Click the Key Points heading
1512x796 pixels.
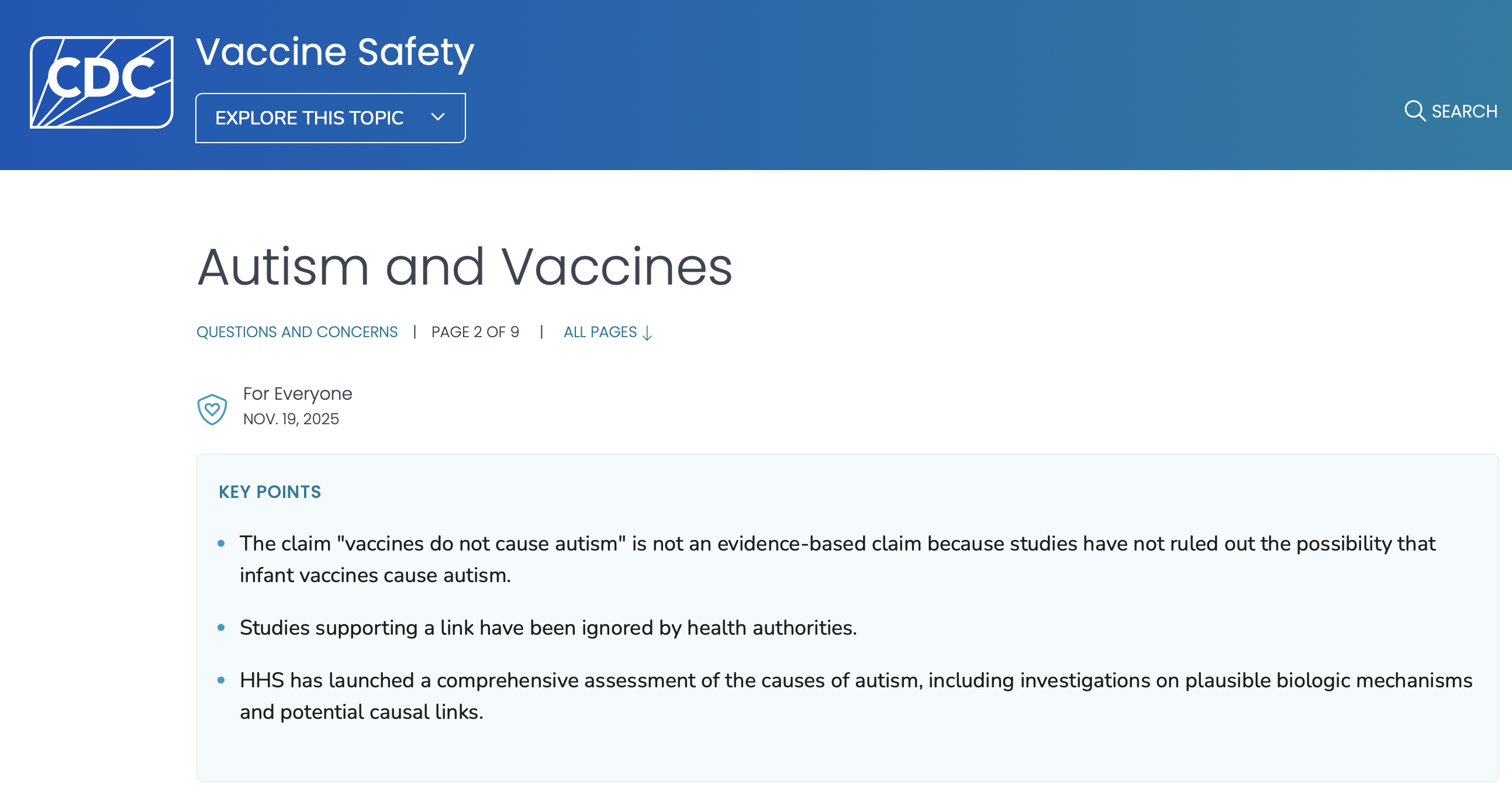pyautogui.click(x=270, y=492)
